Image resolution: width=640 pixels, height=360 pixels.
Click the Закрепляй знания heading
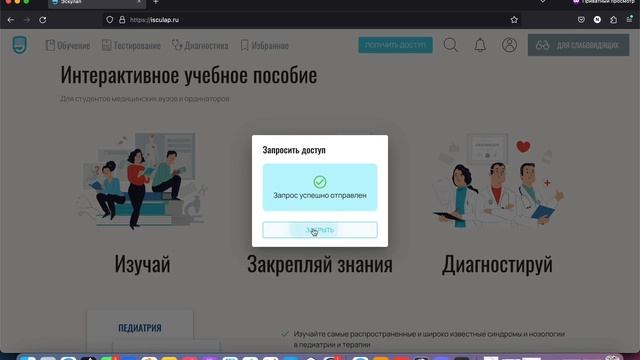(x=320, y=264)
